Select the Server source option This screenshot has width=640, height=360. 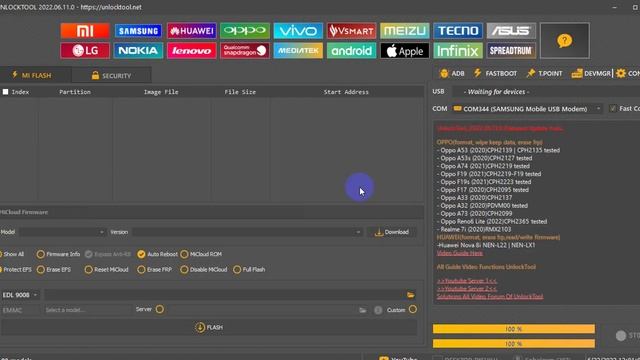point(160,309)
